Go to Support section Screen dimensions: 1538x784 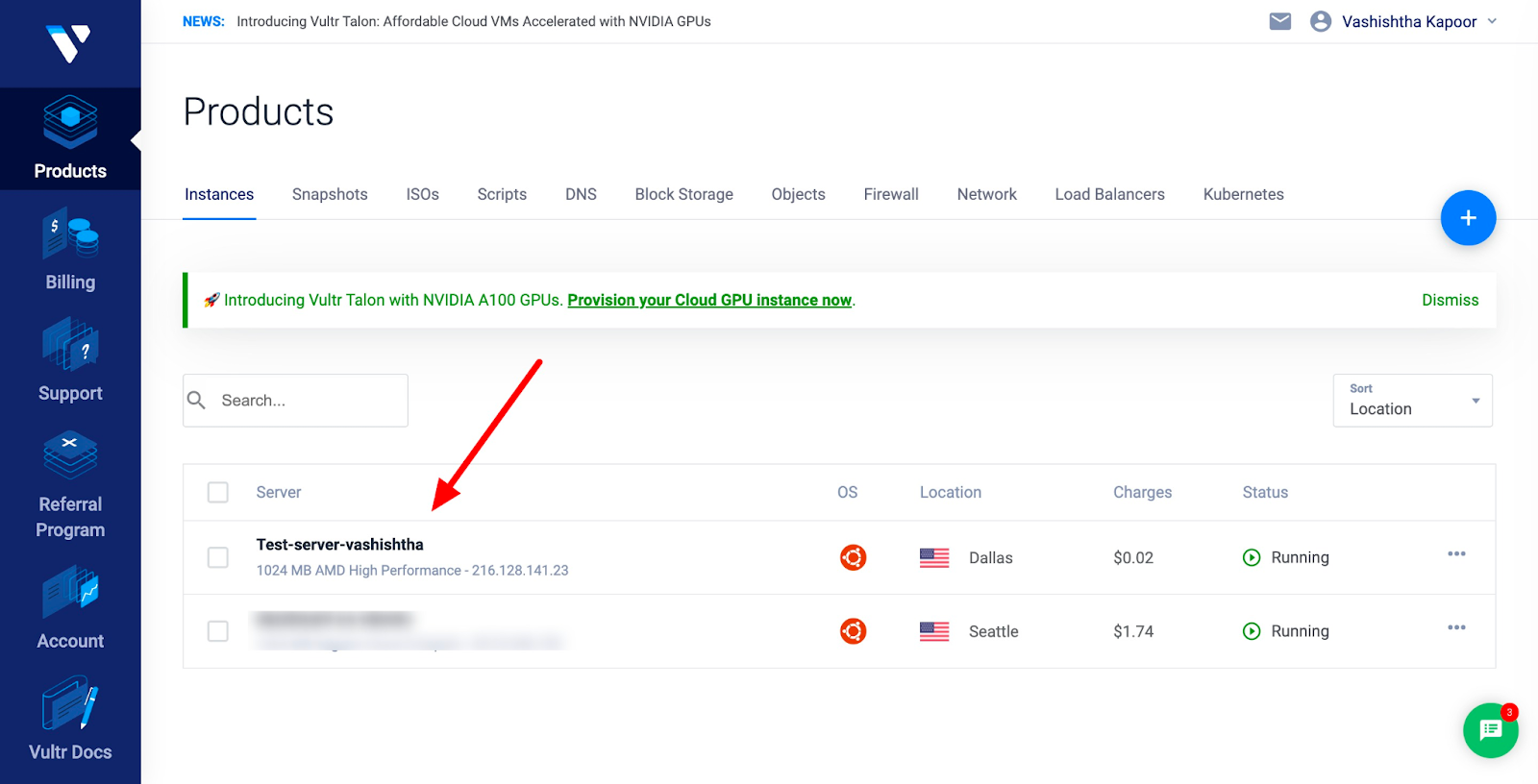(x=70, y=361)
